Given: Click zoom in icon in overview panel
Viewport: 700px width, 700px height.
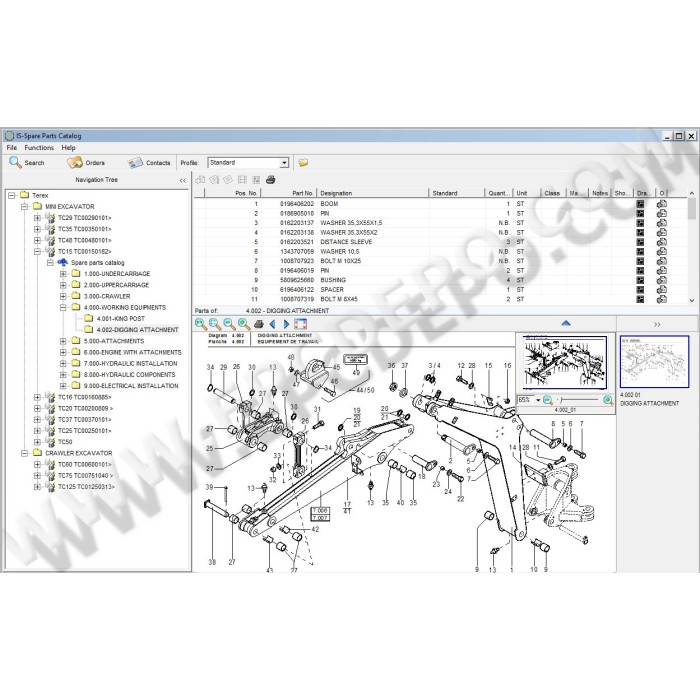Looking at the screenshot, I should (x=608, y=400).
